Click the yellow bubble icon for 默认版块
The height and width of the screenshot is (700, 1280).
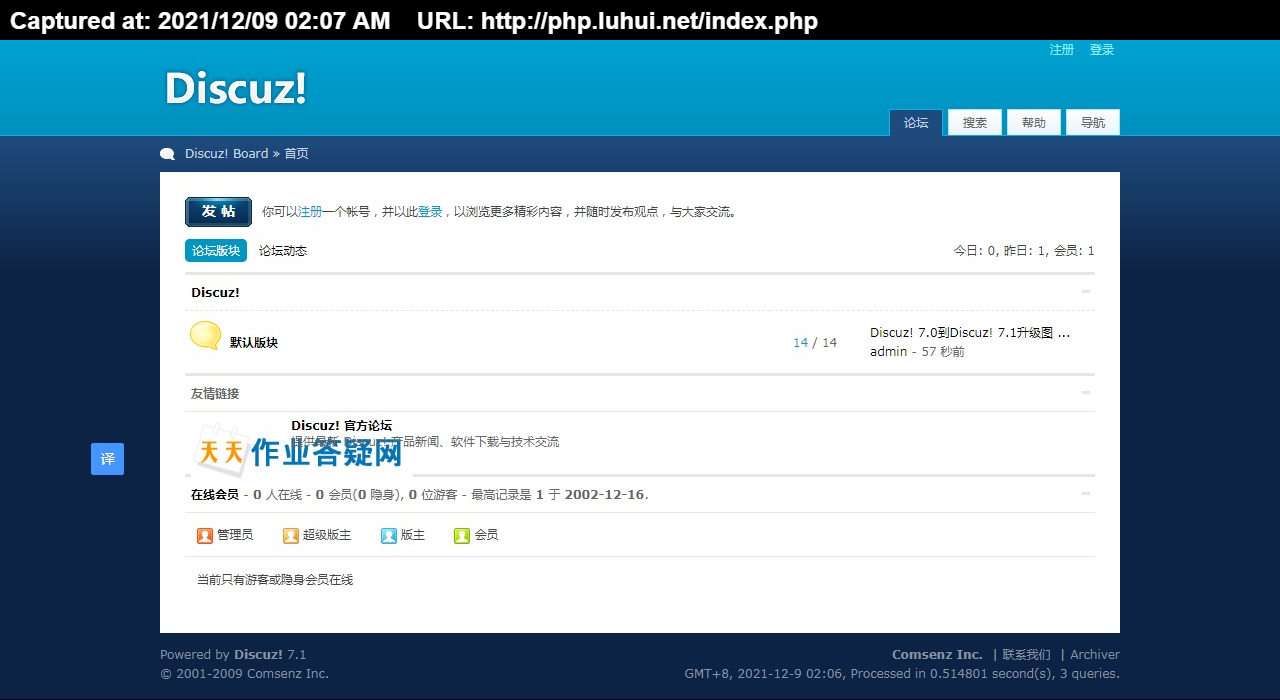205,336
